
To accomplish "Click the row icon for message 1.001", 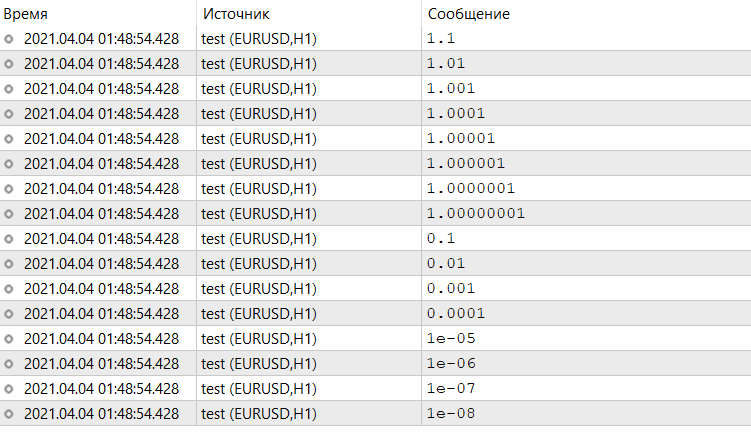I will [10, 89].
